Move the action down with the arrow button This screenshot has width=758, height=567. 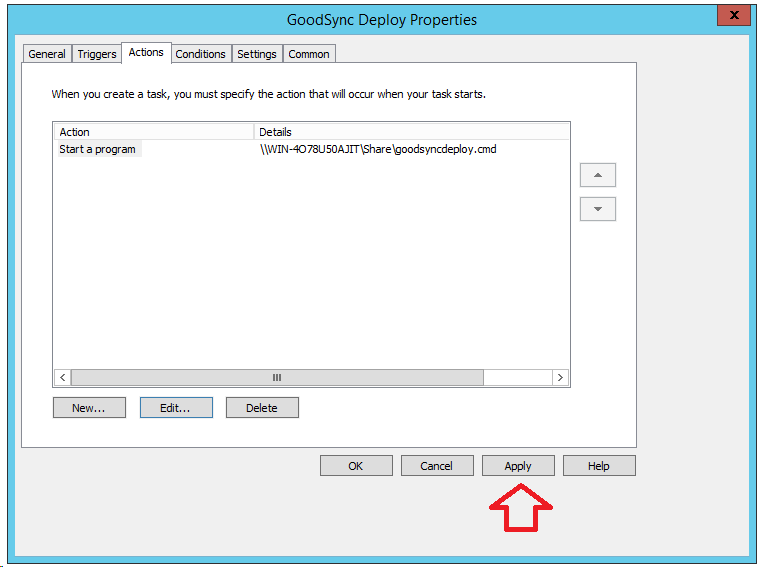coord(598,209)
